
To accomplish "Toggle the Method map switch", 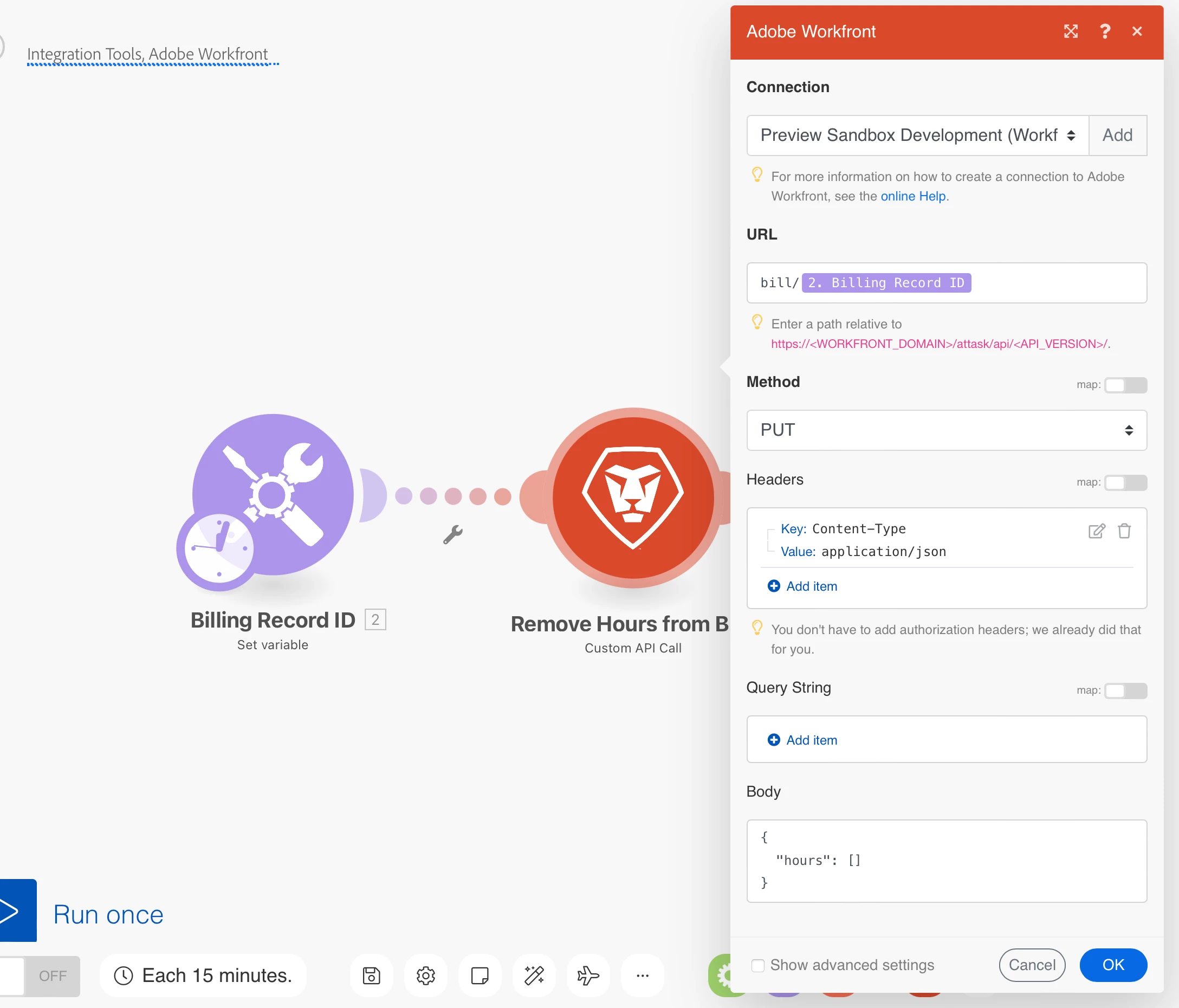I will [x=1125, y=385].
